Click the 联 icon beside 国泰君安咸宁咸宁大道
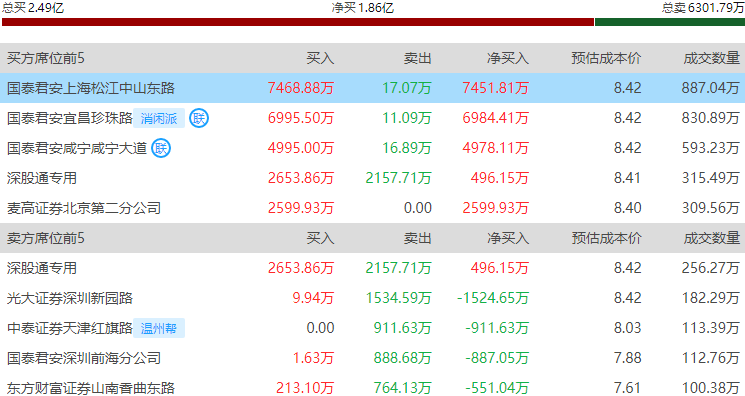The height and width of the screenshot is (396, 745). (x=161, y=148)
